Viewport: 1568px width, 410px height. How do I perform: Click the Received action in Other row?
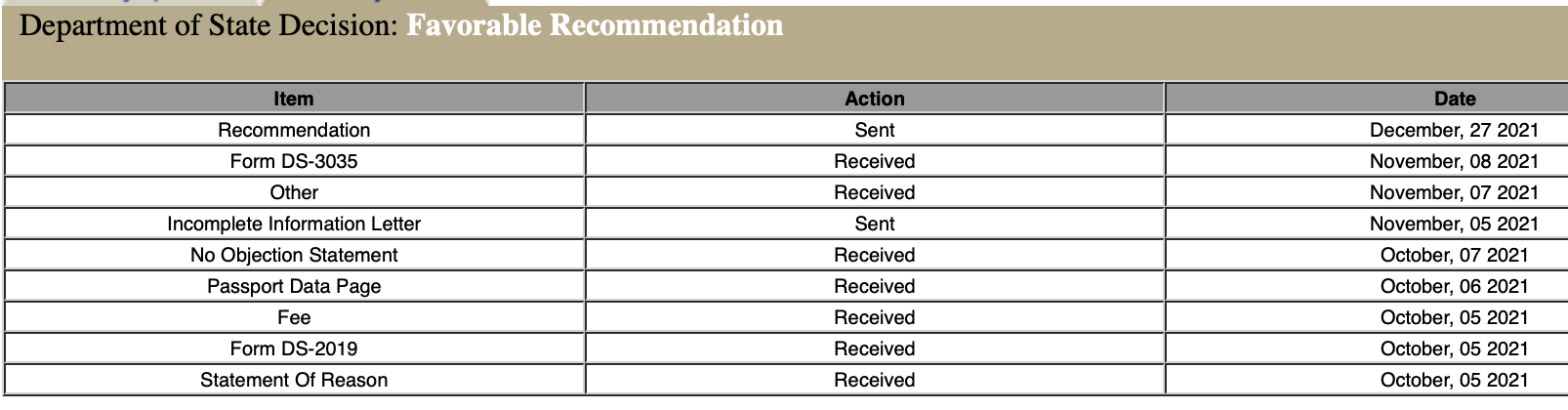coord(874,192)
